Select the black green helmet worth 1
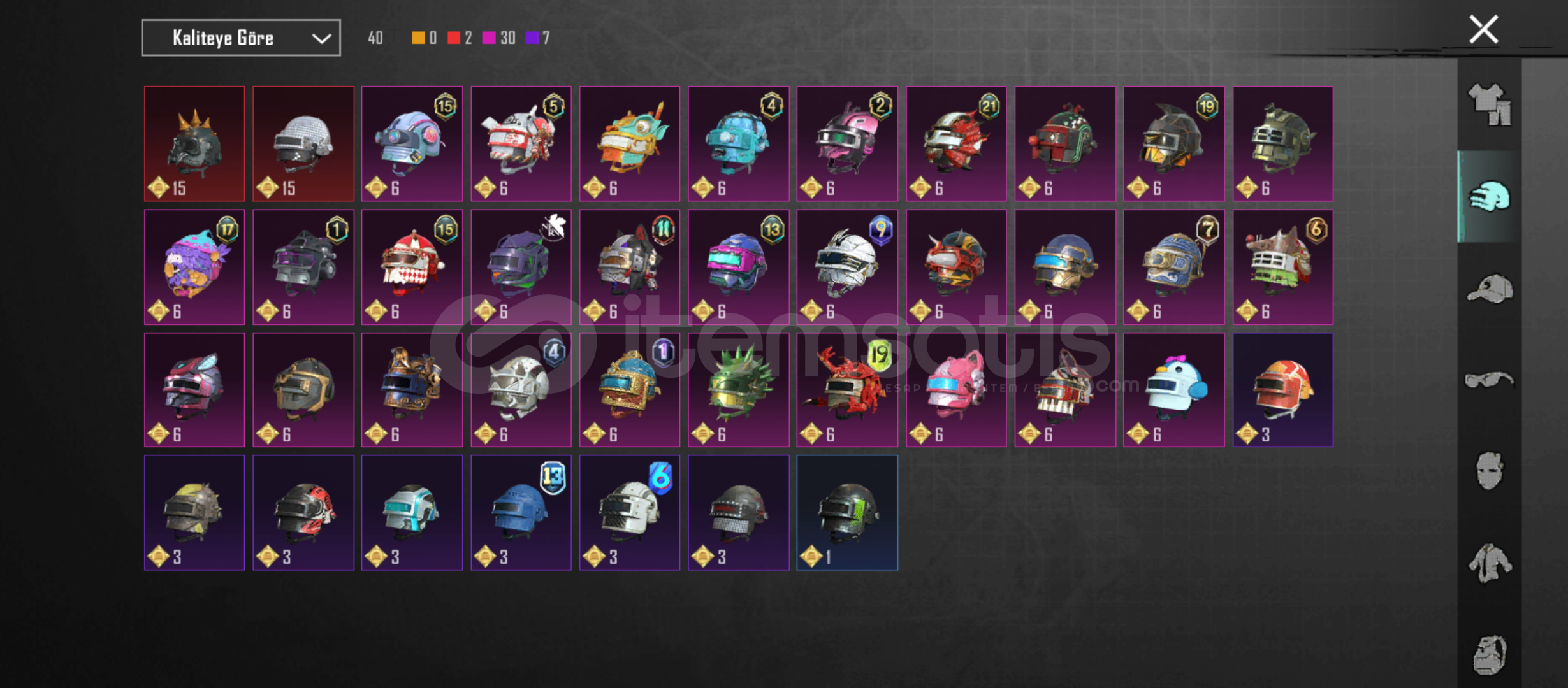The image size is (1568, 688). point(847,513)
